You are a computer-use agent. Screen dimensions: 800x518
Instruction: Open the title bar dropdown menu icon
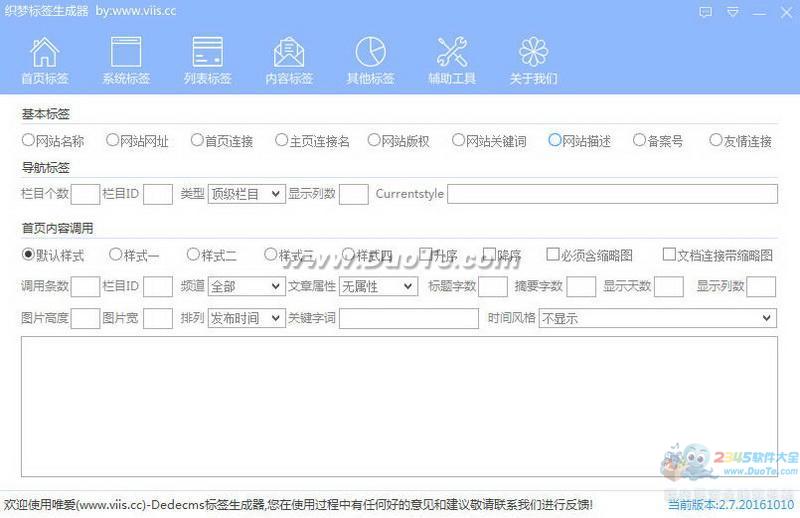pos(733,12)
